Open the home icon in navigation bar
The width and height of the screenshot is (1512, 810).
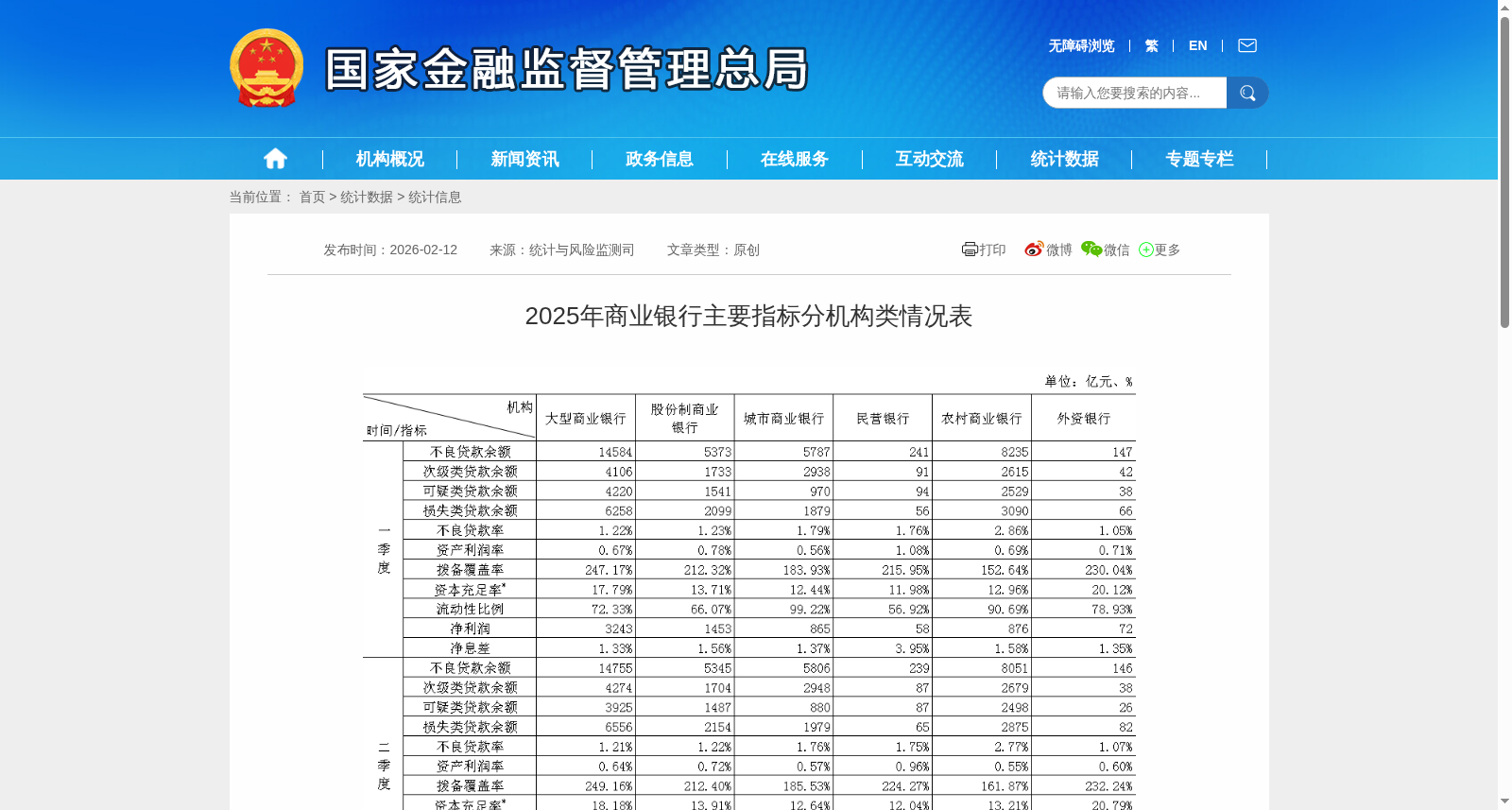[x=275, y=159]
